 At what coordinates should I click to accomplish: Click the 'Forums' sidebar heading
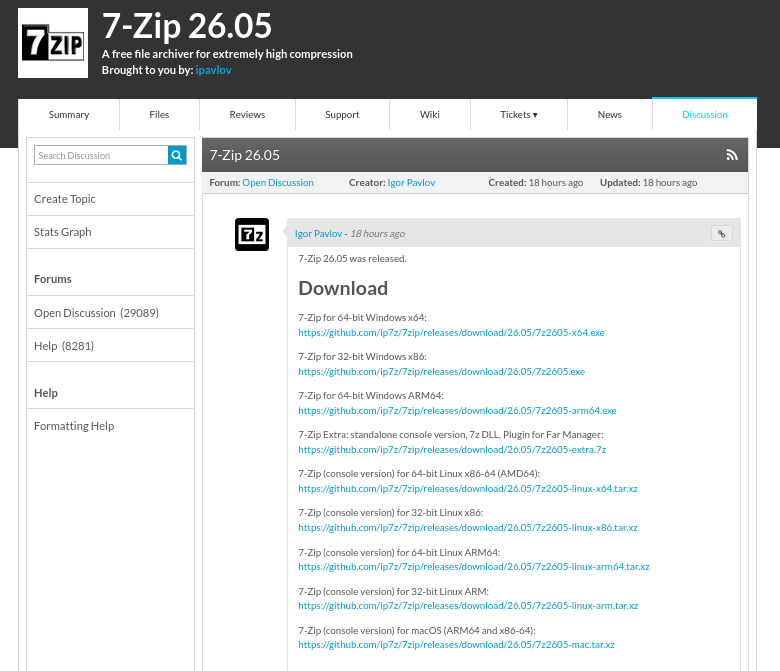click(x=53, y=279)
